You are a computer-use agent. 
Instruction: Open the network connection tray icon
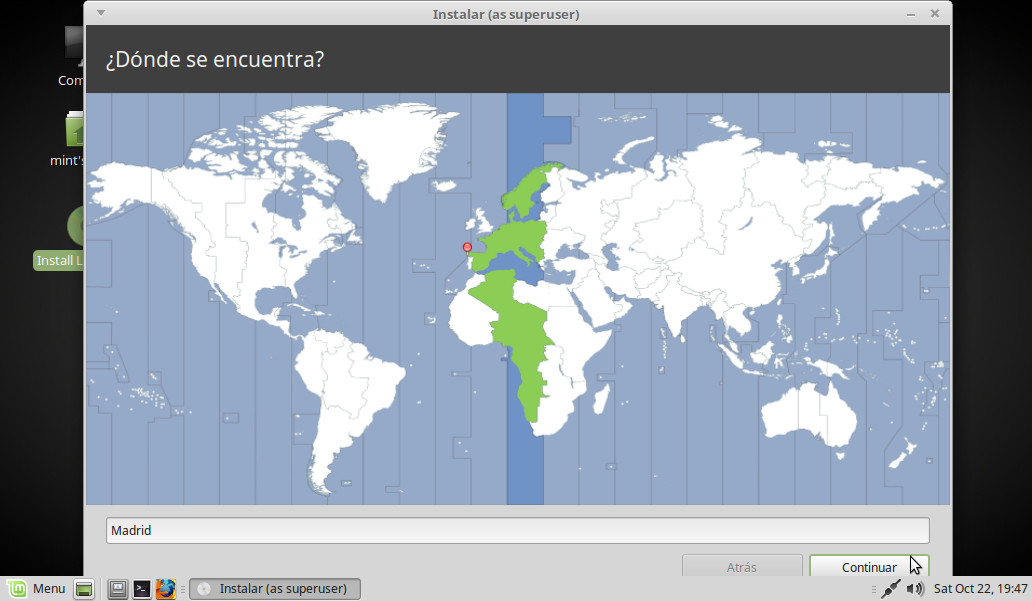pyautogui.click(x=890, y=589)
